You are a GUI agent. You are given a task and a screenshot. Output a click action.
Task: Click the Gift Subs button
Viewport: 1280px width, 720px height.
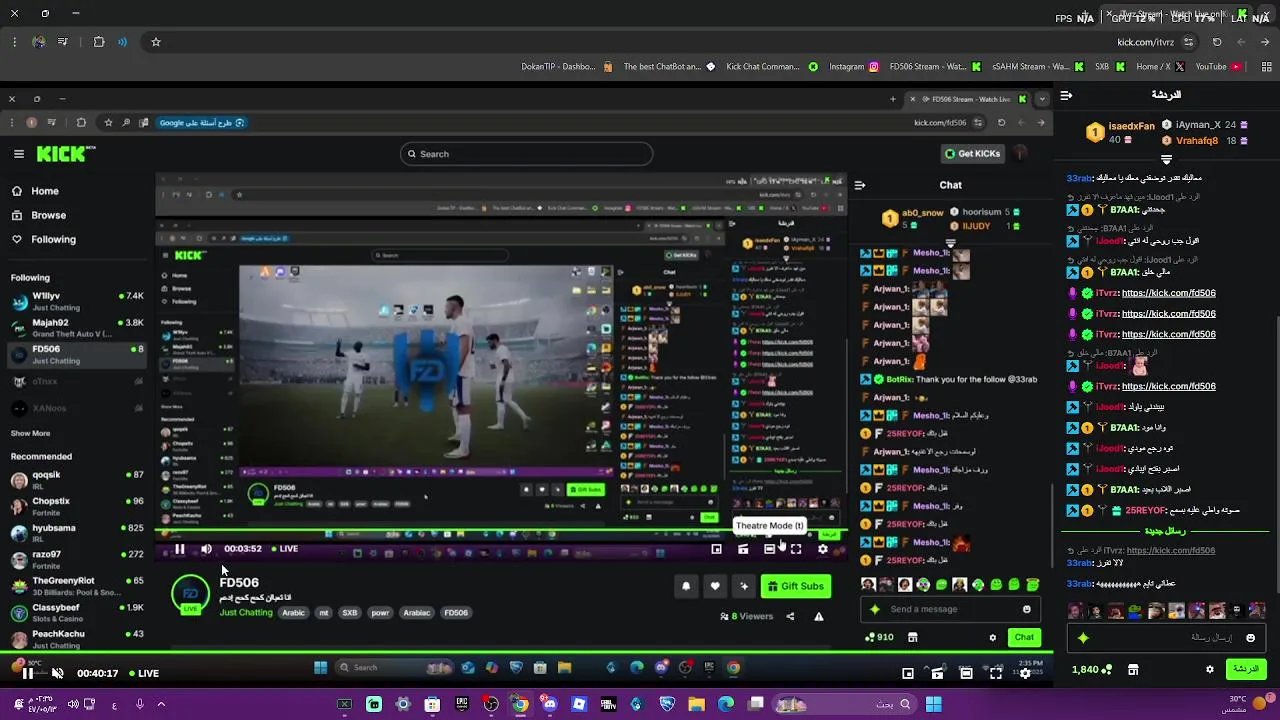pyautogui.click(x=796, y=586)
